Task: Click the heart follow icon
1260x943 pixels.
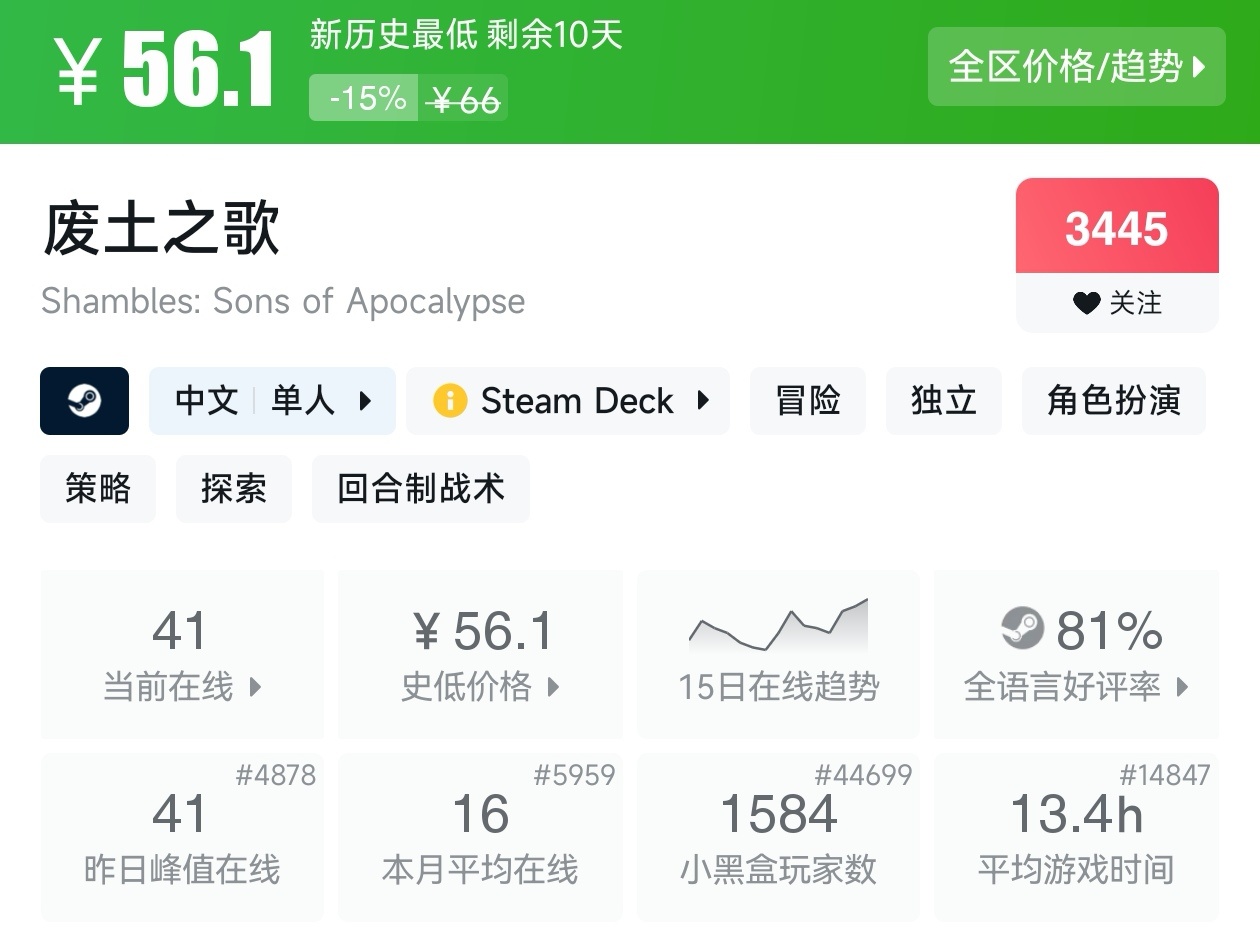Action: click(x=1086, y=303)
